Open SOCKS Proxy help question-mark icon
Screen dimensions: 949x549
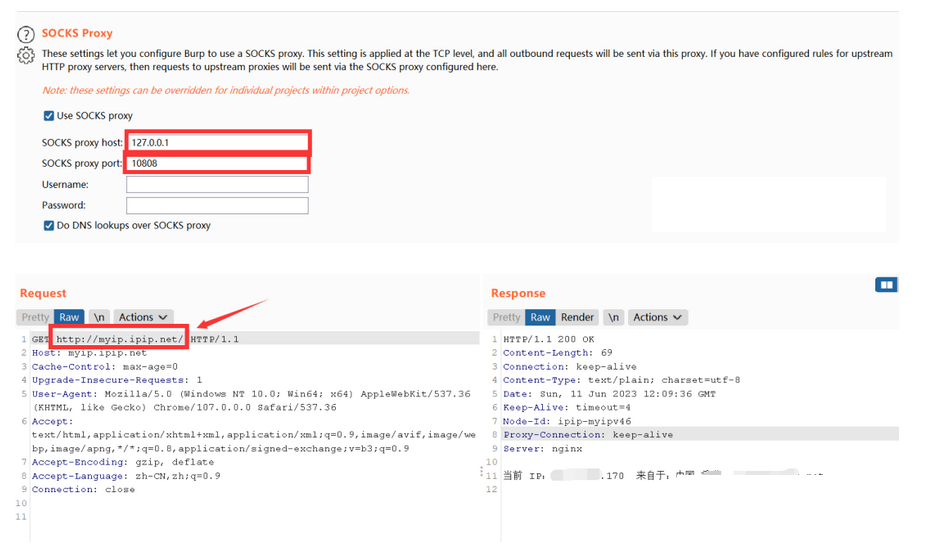(26, 34)
